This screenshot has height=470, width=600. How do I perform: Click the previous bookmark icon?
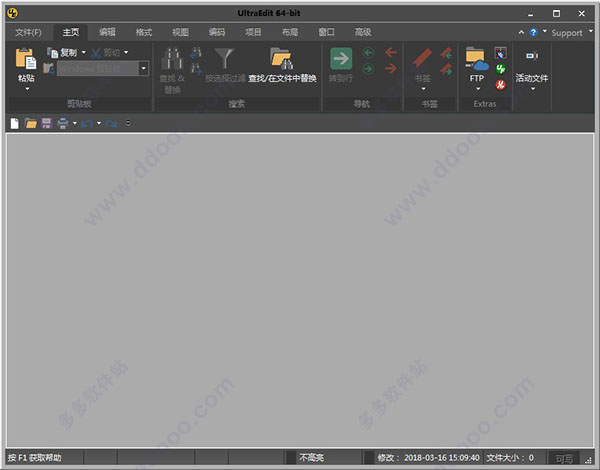[446, 53]
